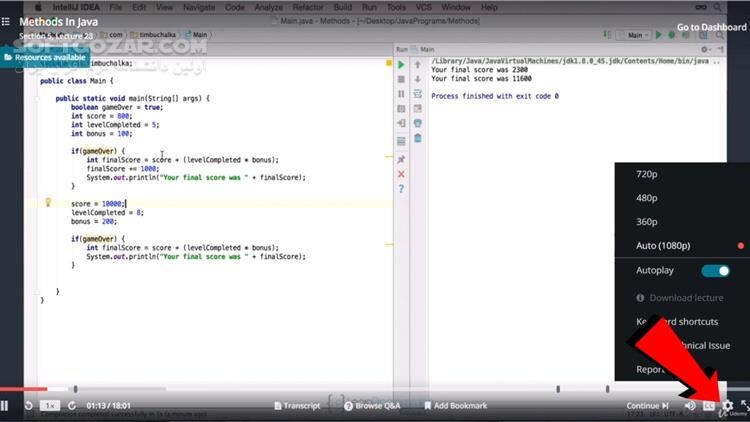Open Browse Q&A
The width and height of the screenshot is (750, 422).
click(372, 406)
